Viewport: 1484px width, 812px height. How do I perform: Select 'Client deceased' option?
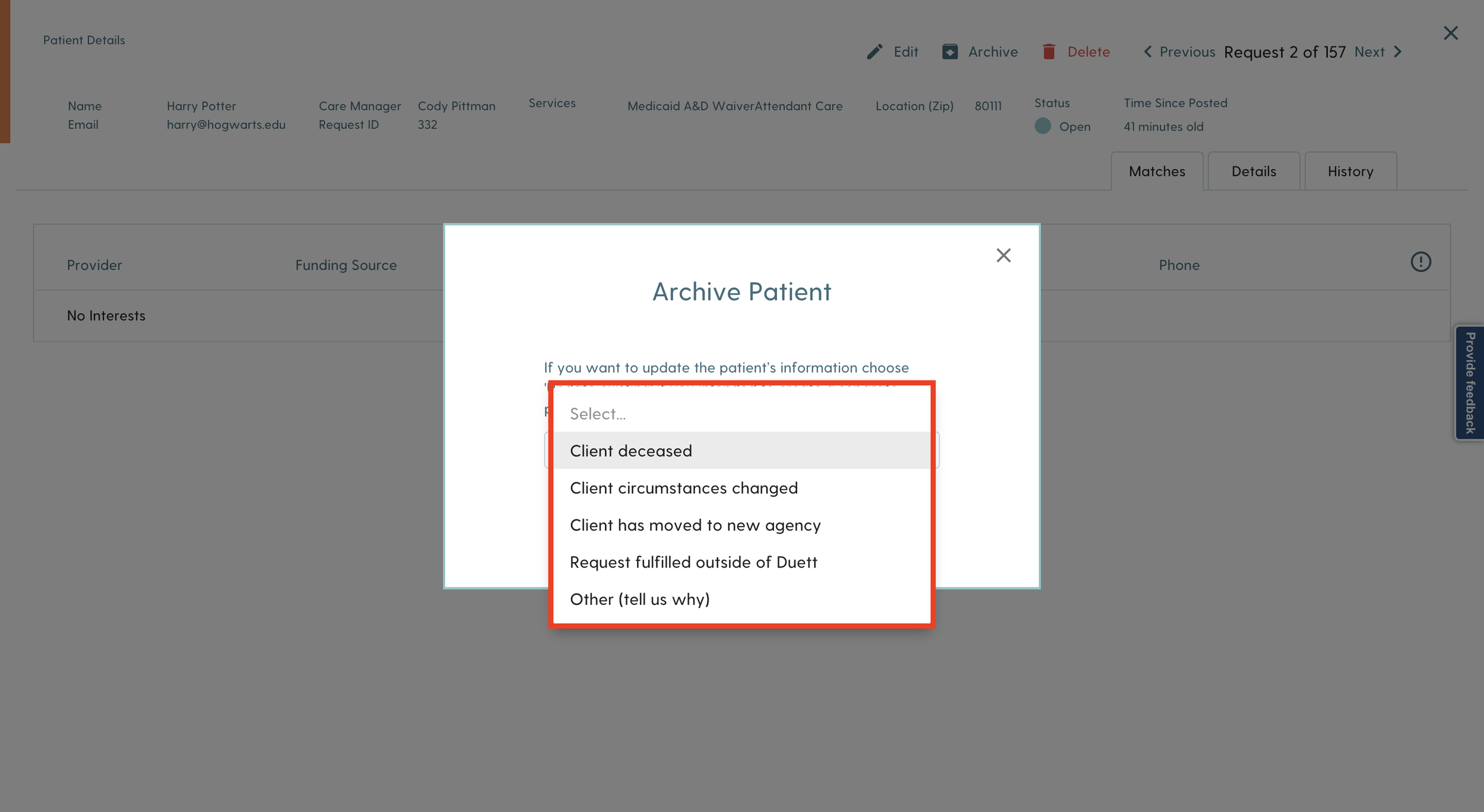click(x=630, y=451)
